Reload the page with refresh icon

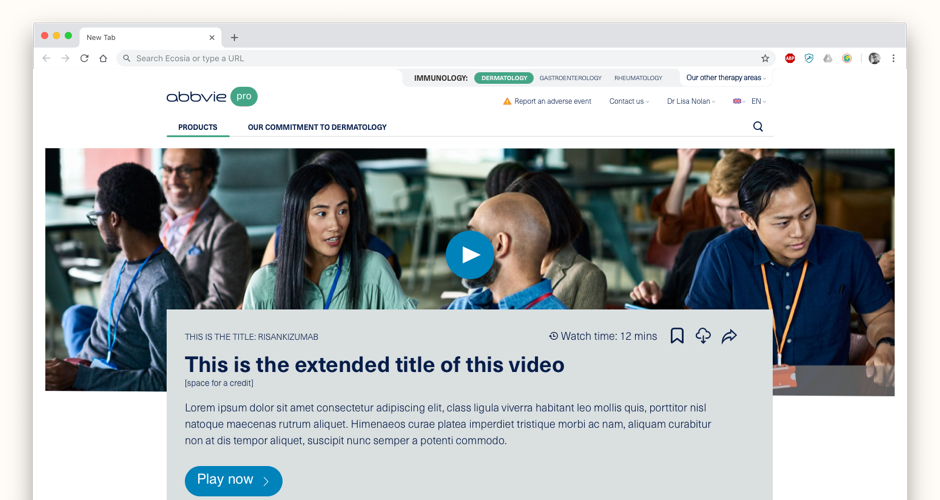click(x=84, y=58)
